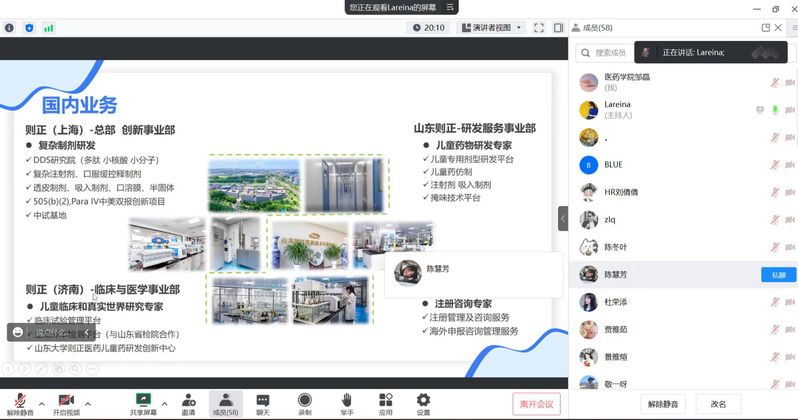Expand share options arrow beside 共享屏幕
Screen dimensions: 798x420
(164, 404)
